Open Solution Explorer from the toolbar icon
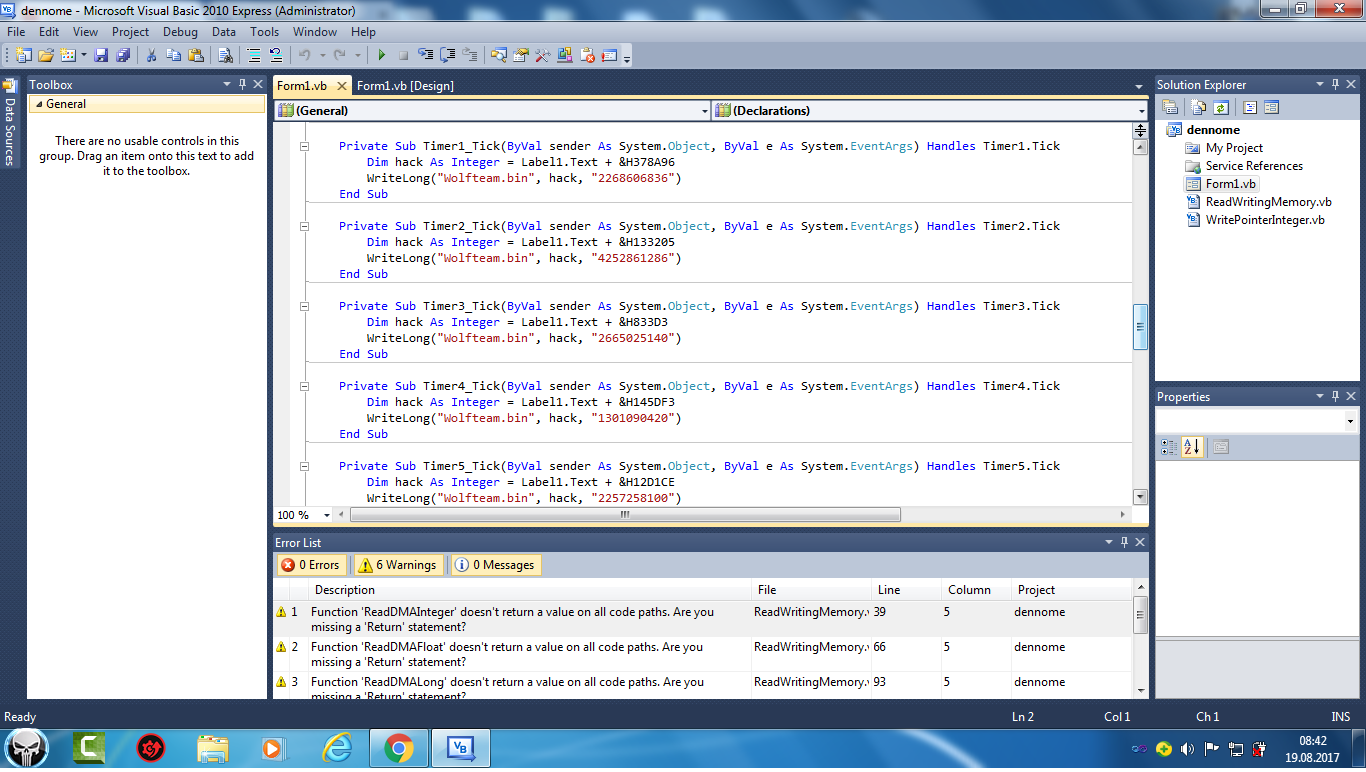The width and height of the screenshot is (1366, 772). [498, 55]
